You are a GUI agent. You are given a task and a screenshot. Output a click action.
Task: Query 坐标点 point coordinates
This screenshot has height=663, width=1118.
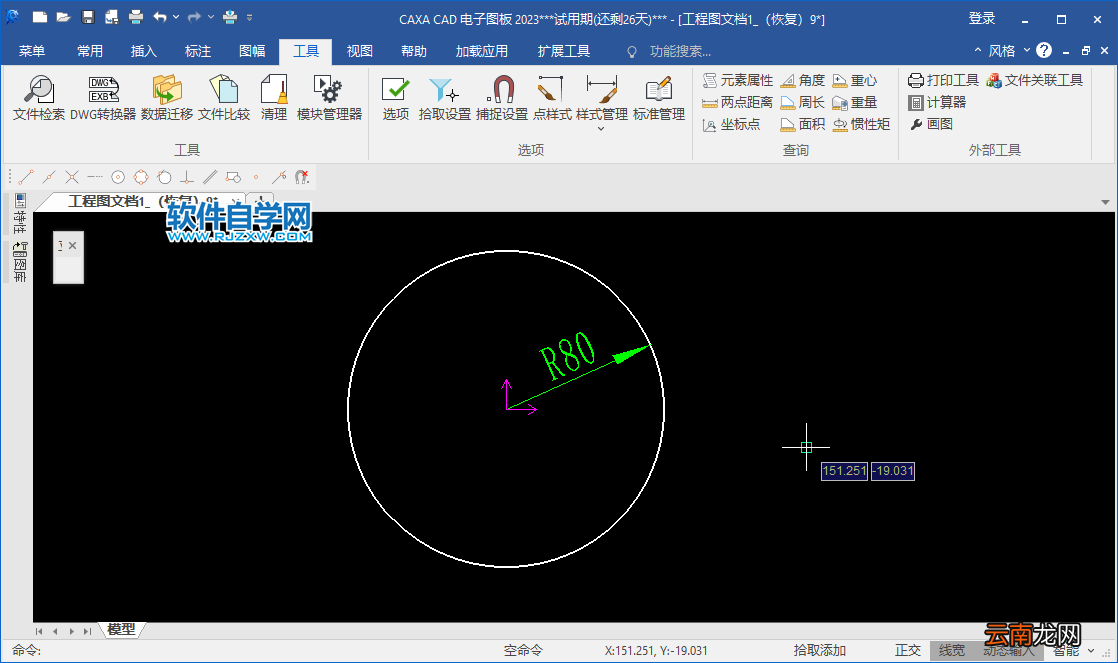[732, 125]
